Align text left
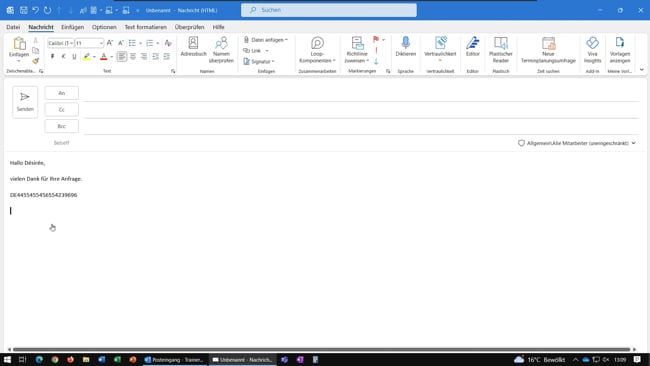Viewport: 650px width, 366px height. [122, 56]
